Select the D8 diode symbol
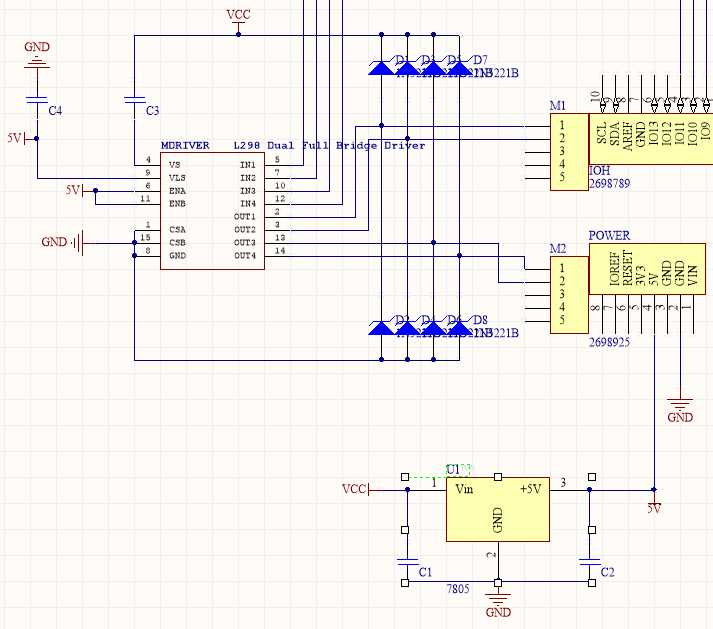 pyautogui.click(x=459, y=328)
